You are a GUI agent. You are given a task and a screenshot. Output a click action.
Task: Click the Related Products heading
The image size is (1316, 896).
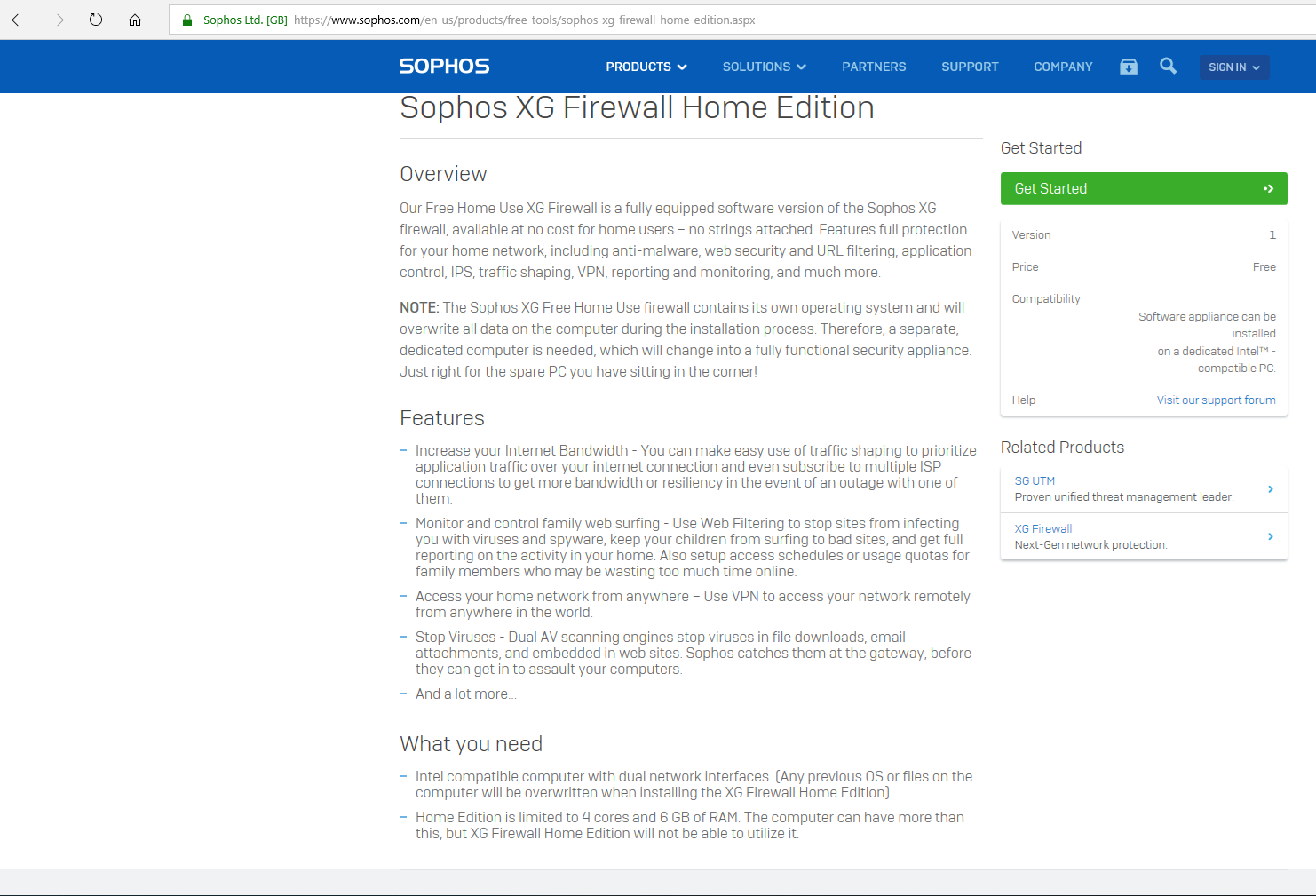[x=1062, y=448]
